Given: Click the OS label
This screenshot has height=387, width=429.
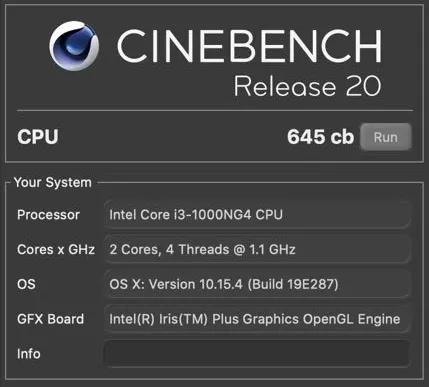Looking at the screenshot, I should 26,284.
